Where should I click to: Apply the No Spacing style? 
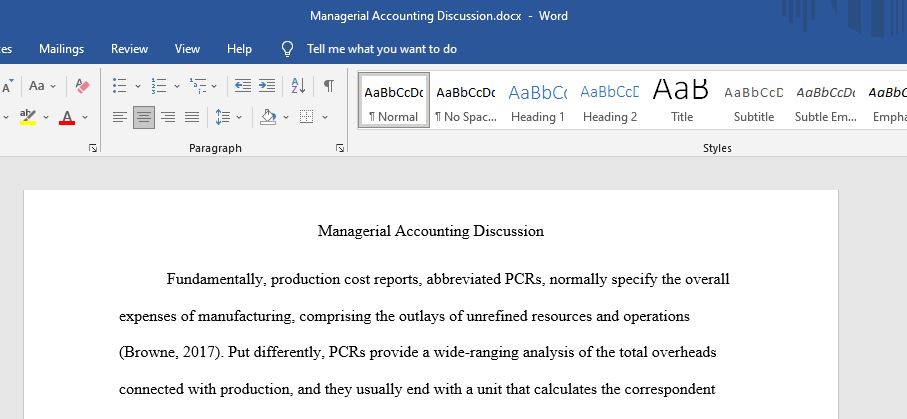tap(466, 99)
